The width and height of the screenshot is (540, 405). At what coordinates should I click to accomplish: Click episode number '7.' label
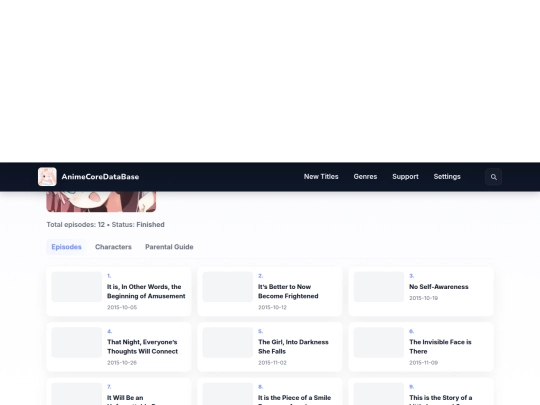[x=109, y=387]
